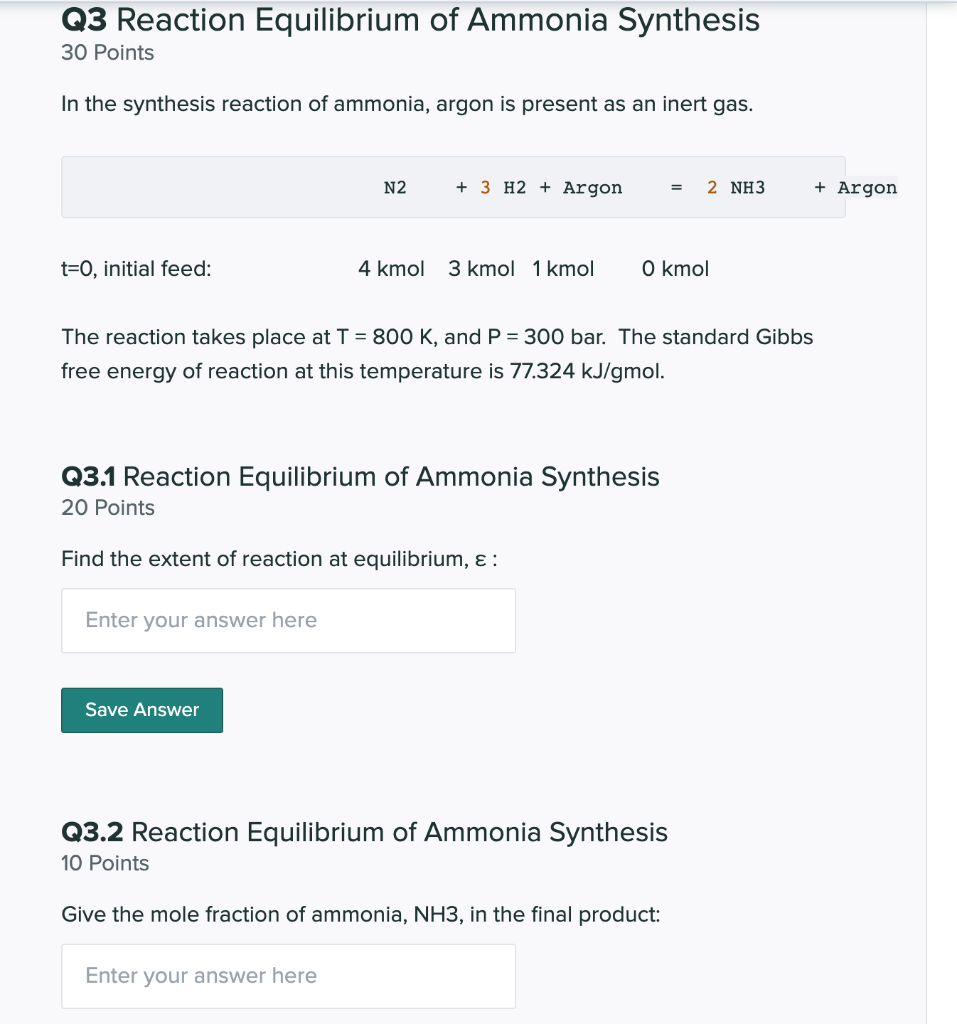Select the reaction equation box
Image resolution: width=957 pixels, height=1024 pixels.
[452, 187]
